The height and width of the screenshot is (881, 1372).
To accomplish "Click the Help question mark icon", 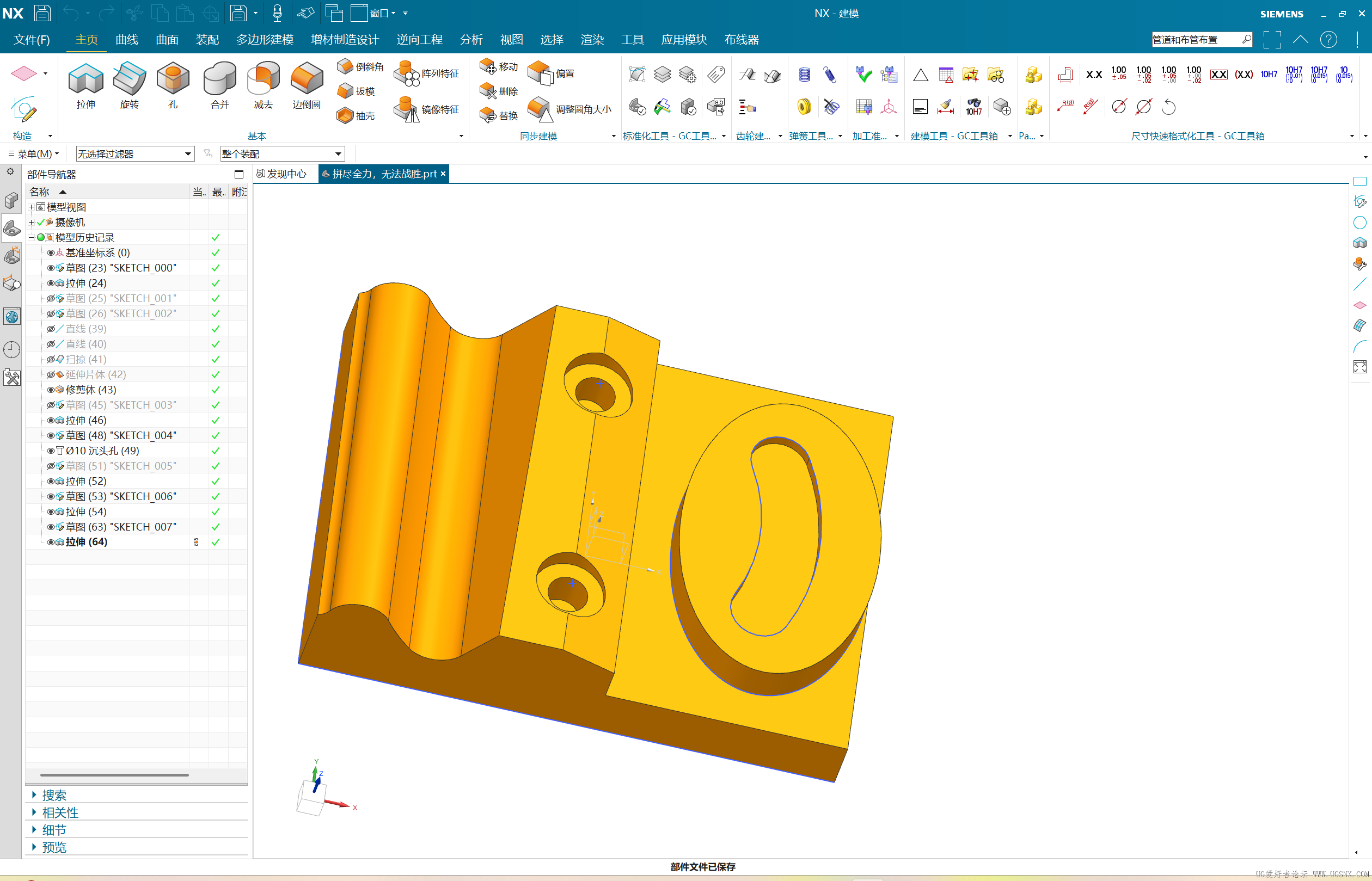I will click(1328, 40).
